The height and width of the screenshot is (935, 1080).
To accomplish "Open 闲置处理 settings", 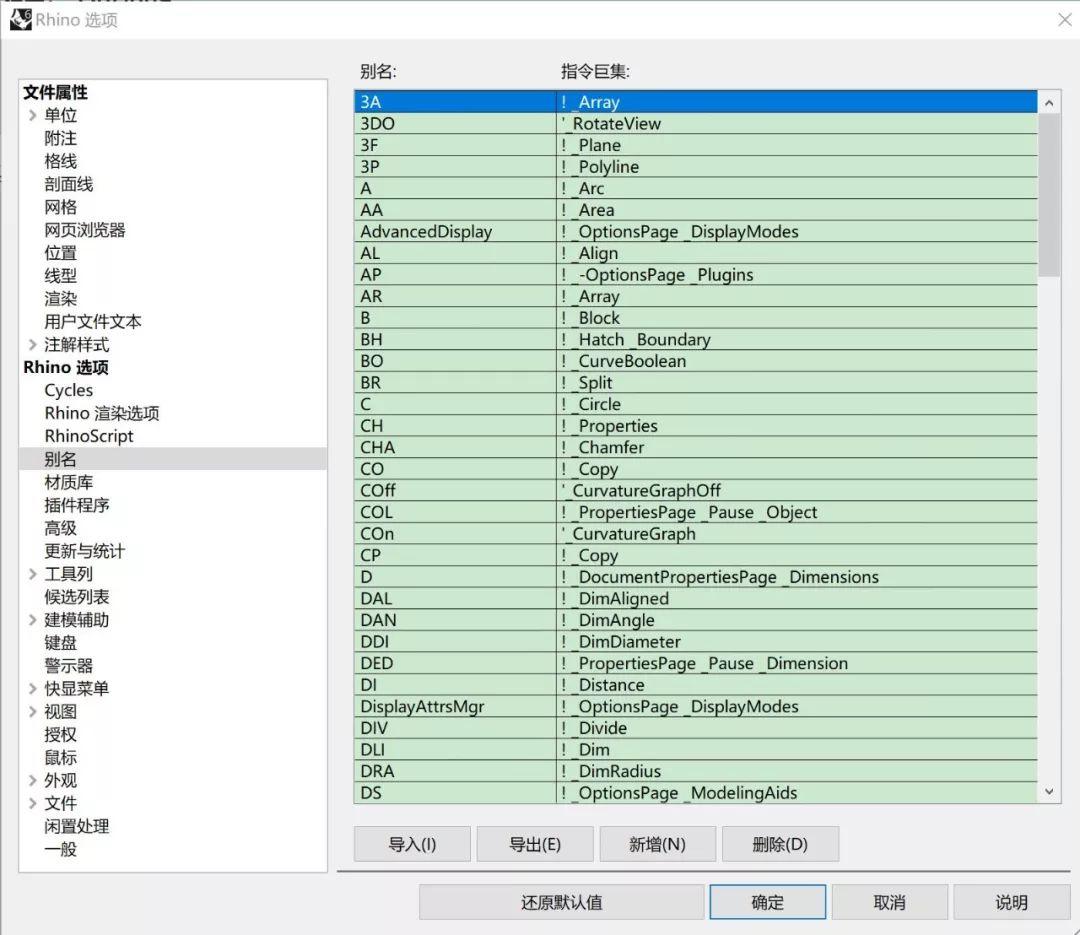I will pos(77,826).
